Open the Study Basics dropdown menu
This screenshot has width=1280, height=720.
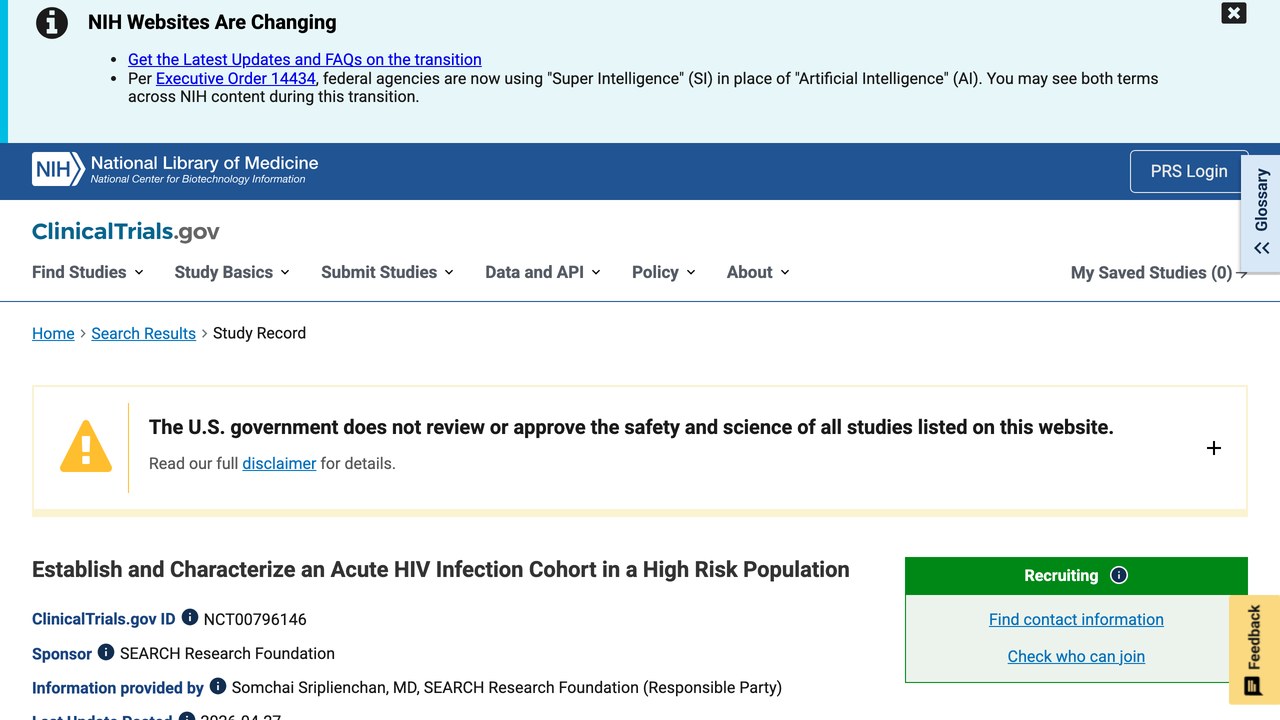tap(232, 272)
